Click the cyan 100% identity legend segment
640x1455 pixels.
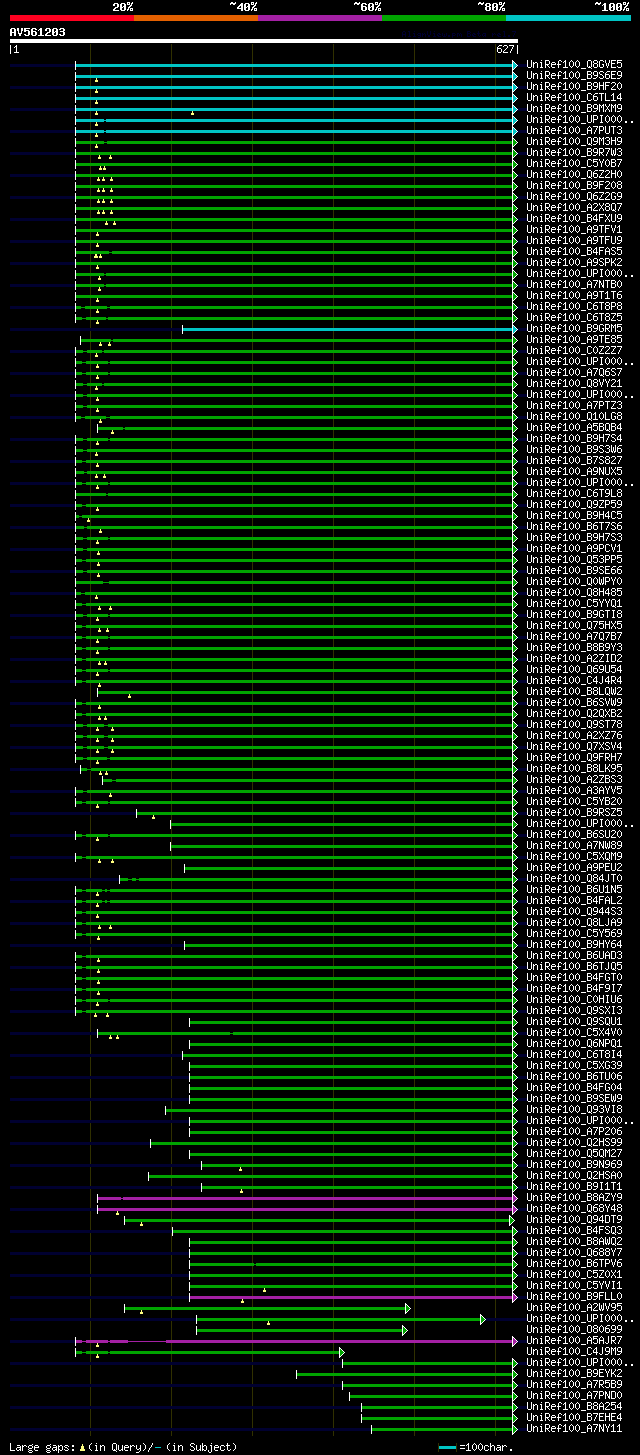tap(568, 17)
